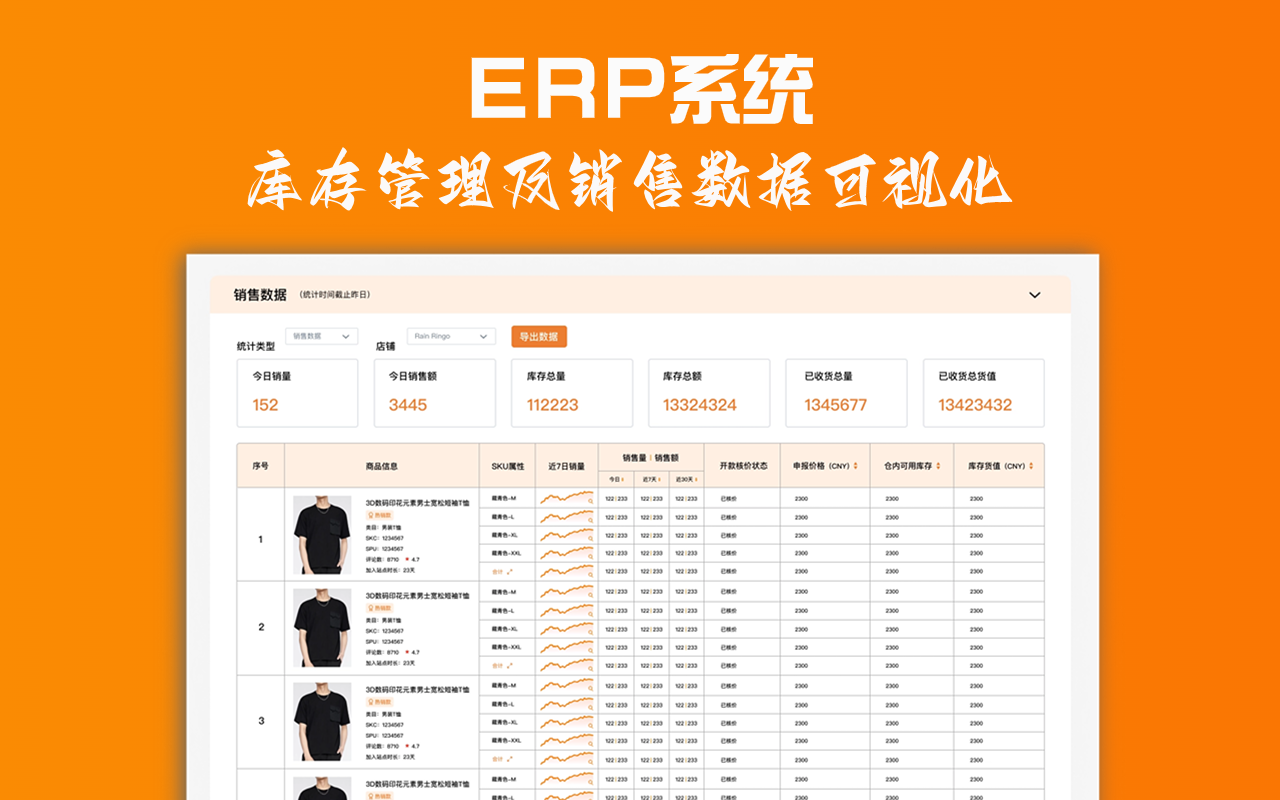This screenshot has width=1280, height=800.
Task: Click the expand arrows icon beside 合计 in row 1
Action: [509, 571]
